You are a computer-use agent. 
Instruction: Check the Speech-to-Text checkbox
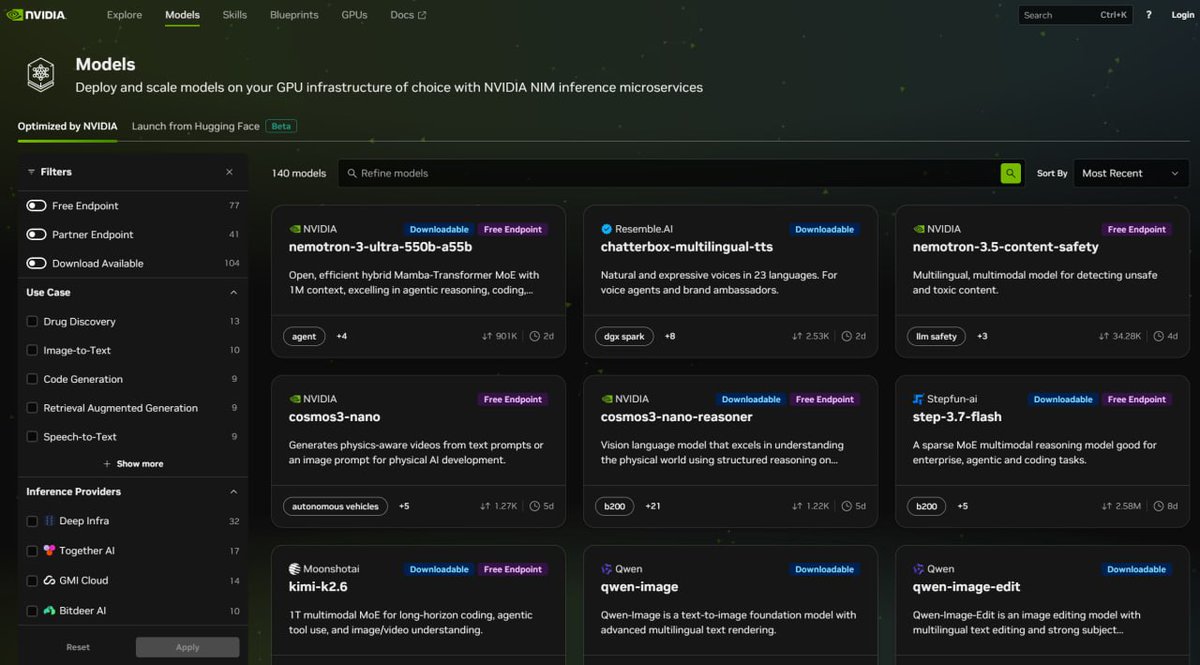click(32, 437)
